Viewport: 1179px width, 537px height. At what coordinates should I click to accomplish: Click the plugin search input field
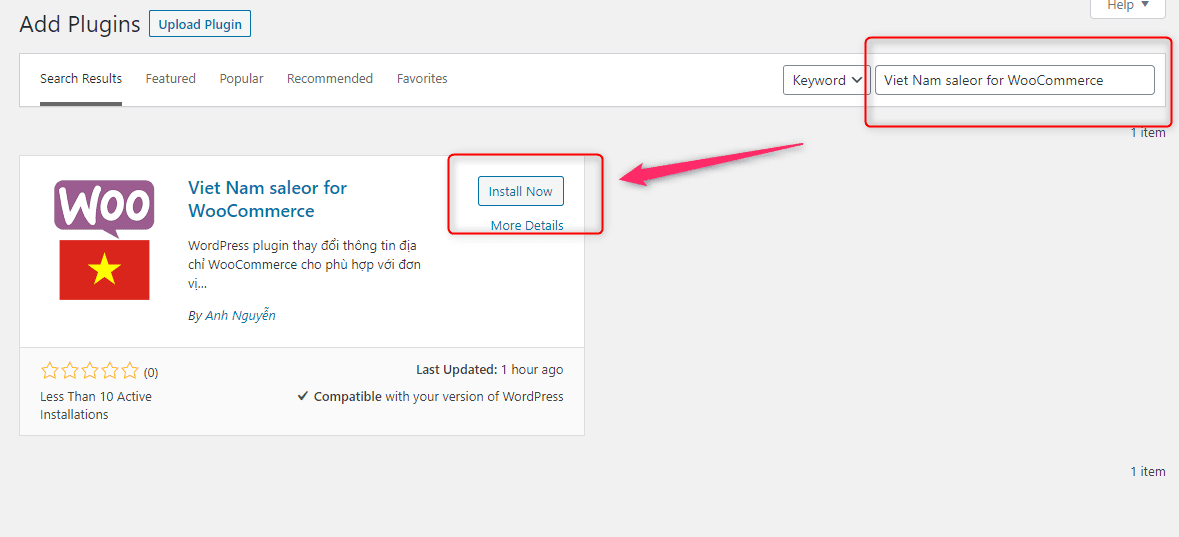coord(1014,80)
